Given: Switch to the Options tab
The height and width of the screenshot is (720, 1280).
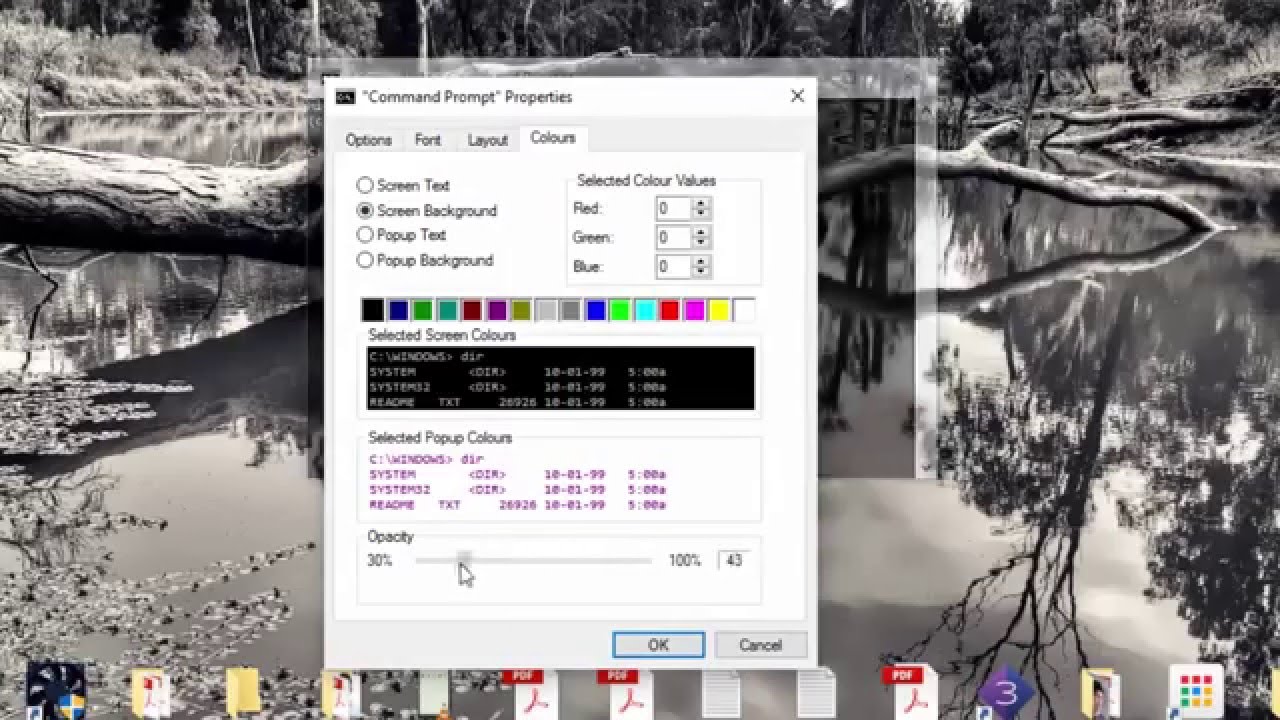Looking at the screenshot, I should click(368, 140).
